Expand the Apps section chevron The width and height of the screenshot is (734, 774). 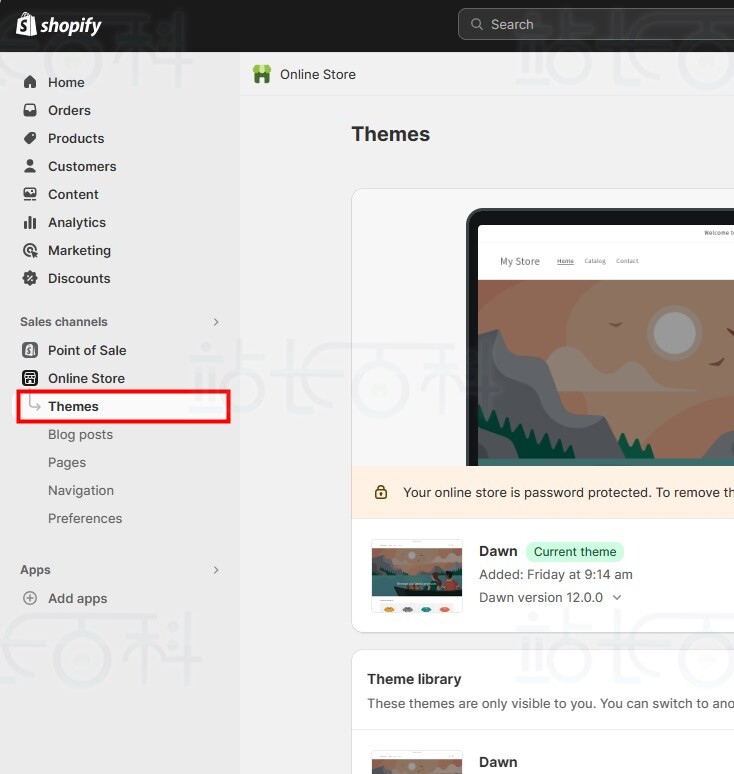coord(216,570)
